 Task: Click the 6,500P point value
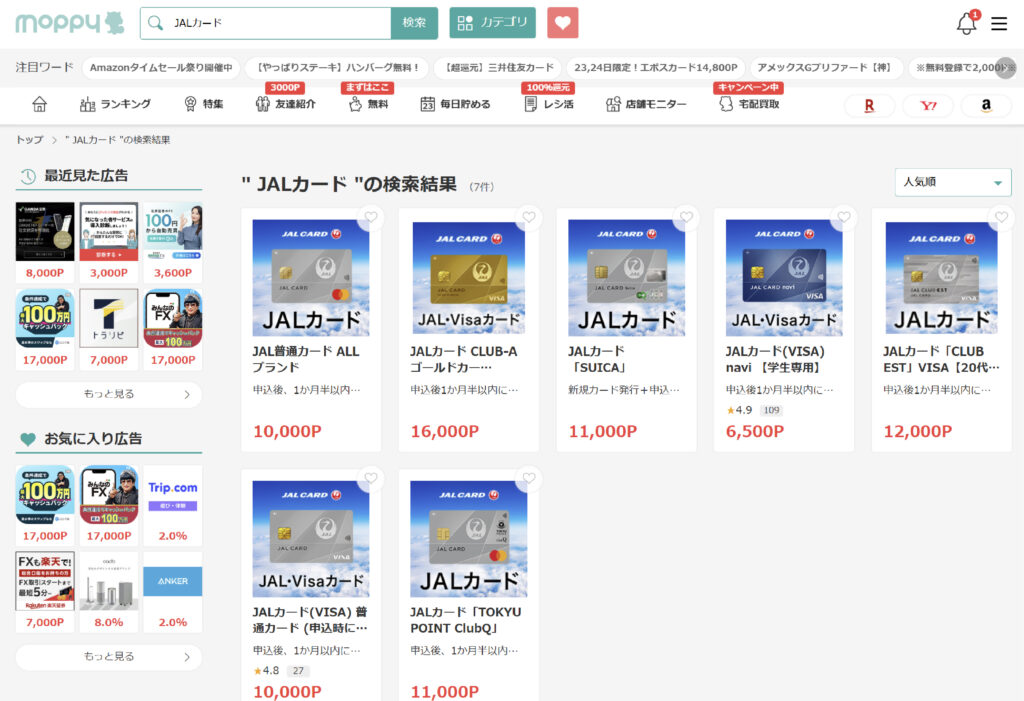point(755,431)
